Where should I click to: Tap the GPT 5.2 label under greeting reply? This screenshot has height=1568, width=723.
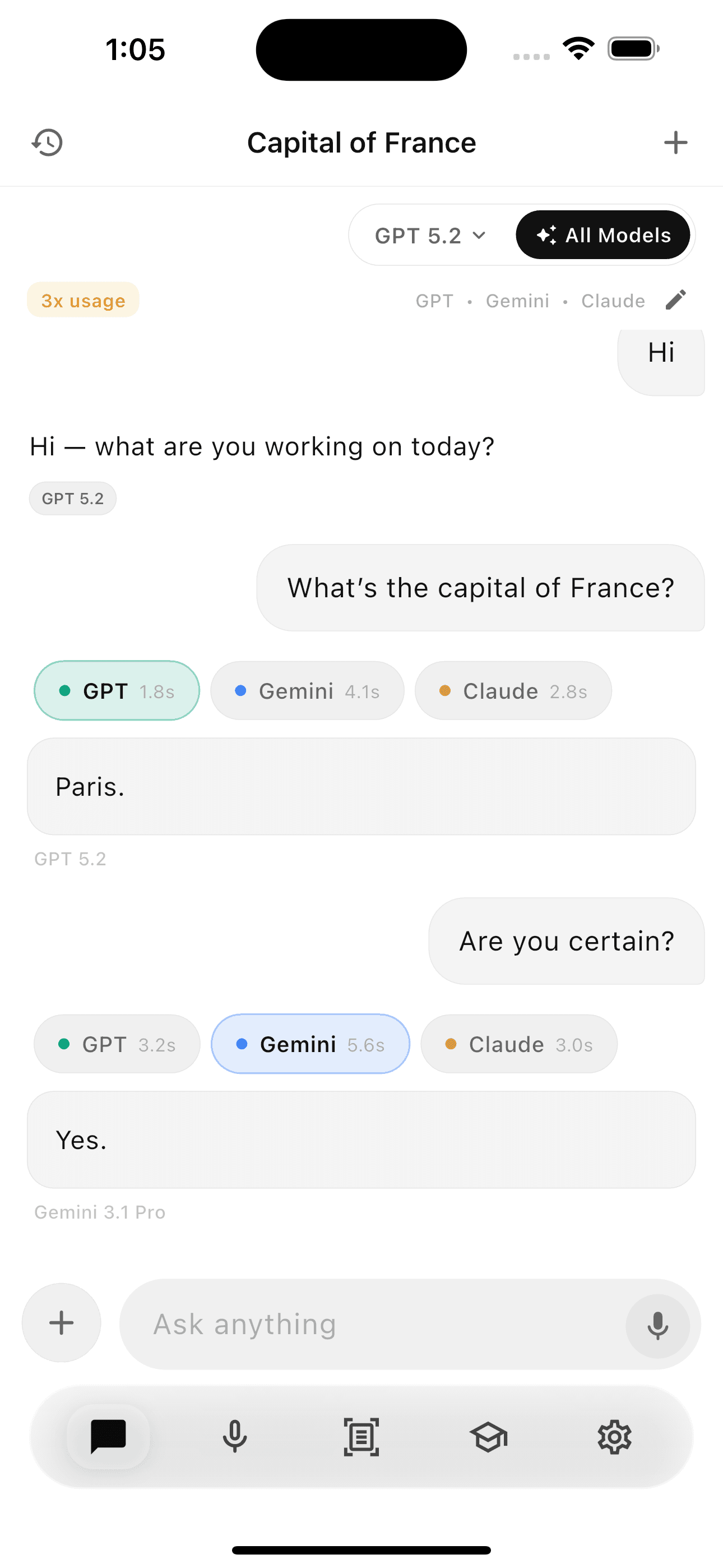(x=73, y=499)
